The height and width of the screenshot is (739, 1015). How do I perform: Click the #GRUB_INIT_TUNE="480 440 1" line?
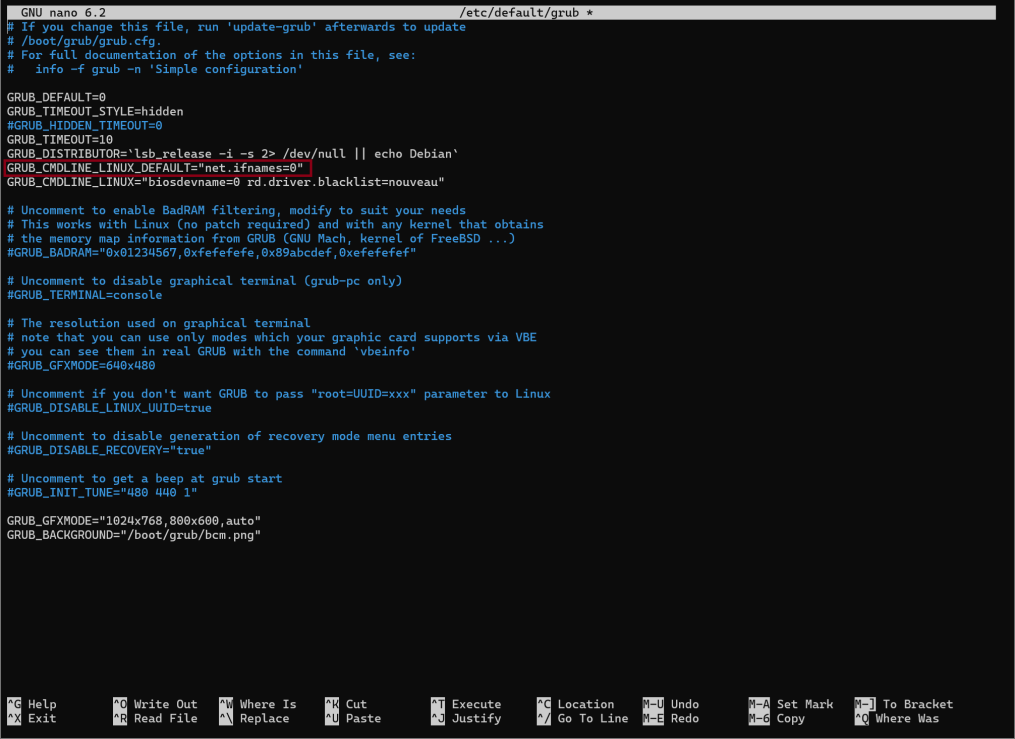pyautogui.click(x=102, y=492)
